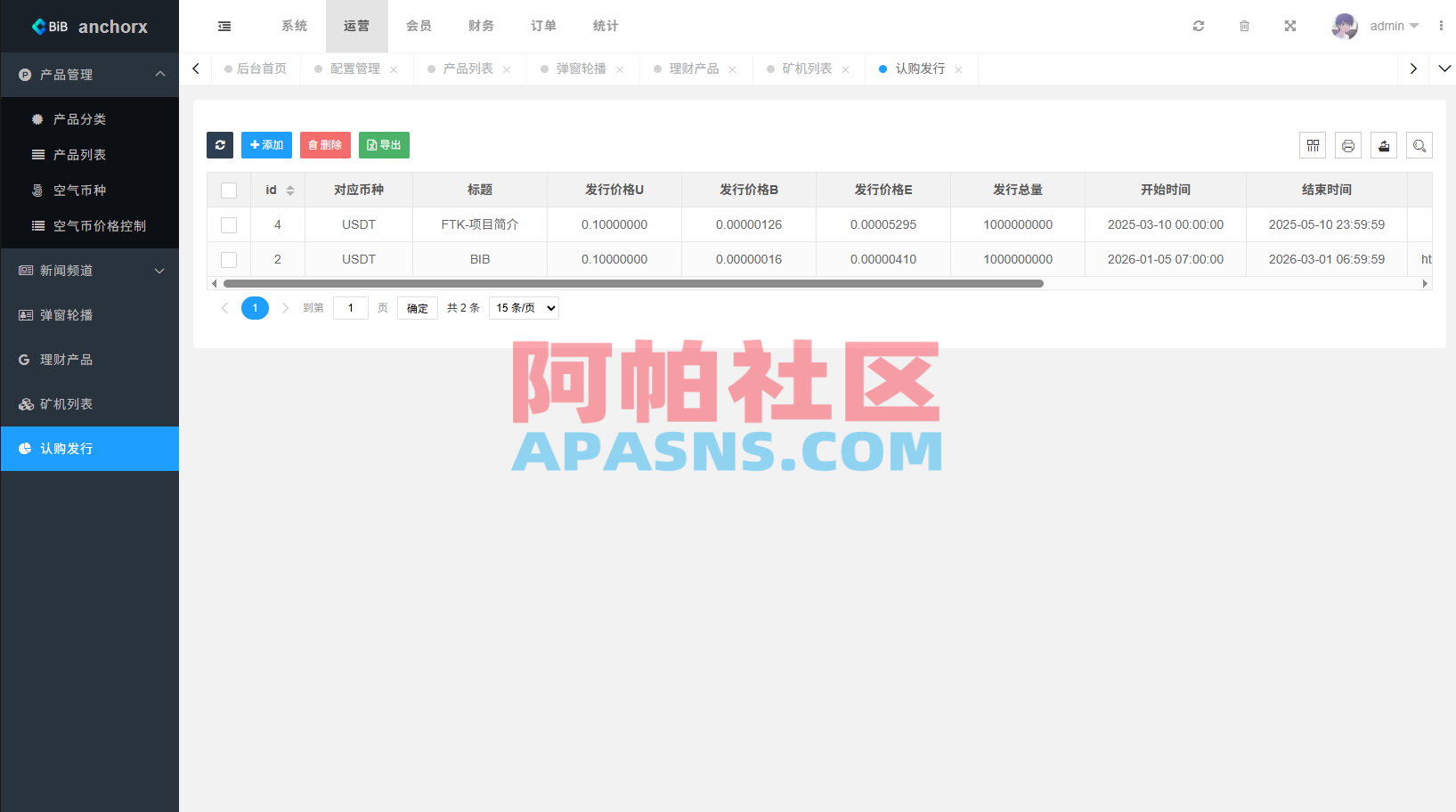
Task: Tick the select-all checkbox in the header
Action: click(x=229, y=191)
